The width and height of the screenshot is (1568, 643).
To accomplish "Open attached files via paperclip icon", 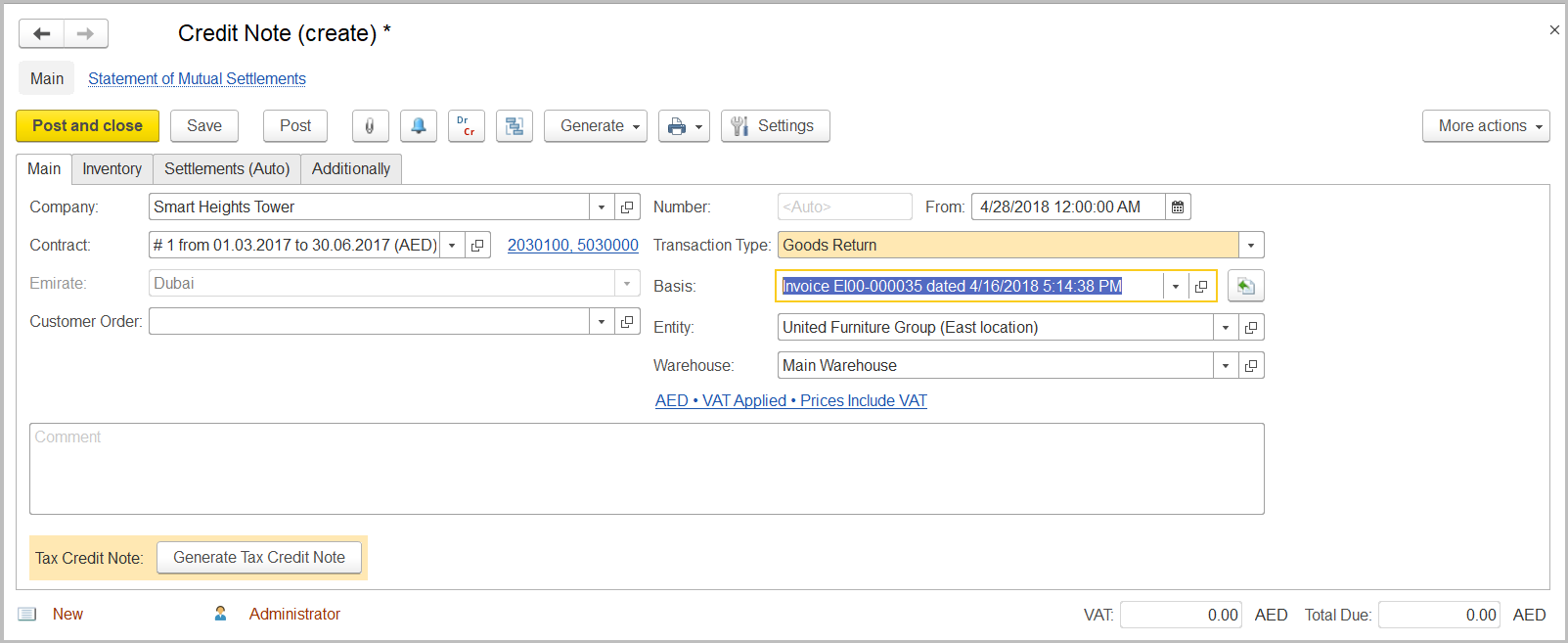I will click(370, 126).
